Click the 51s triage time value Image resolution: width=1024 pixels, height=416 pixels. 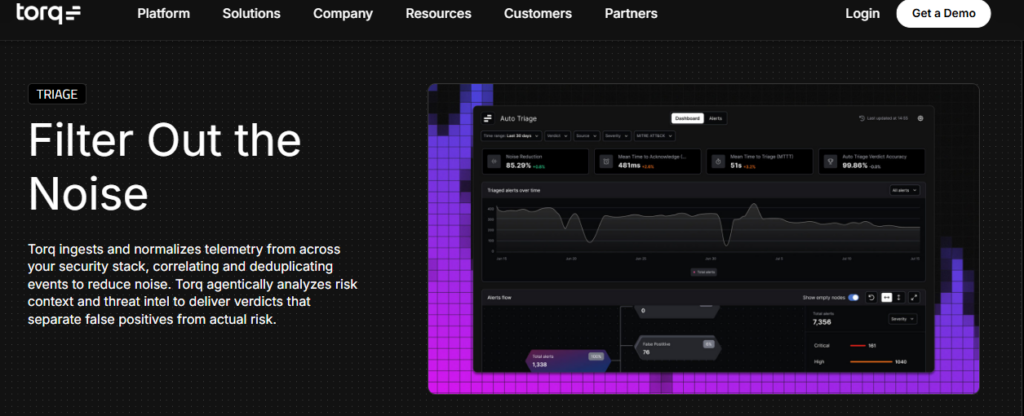pyautogui.click(x=735, y=165)
